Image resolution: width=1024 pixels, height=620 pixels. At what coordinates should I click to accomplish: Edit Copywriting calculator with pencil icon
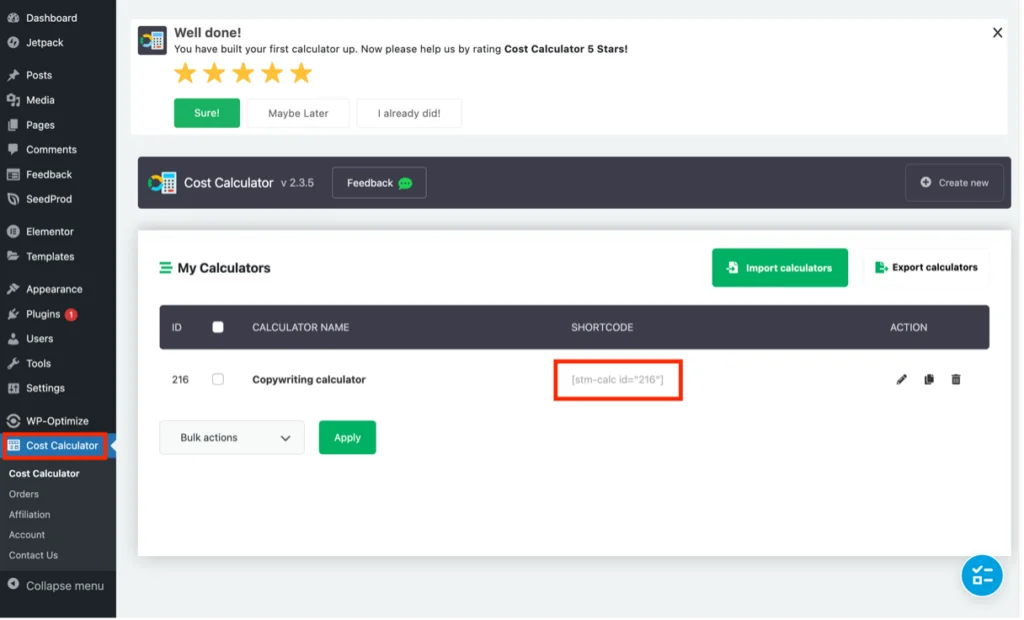coord(901,380)
